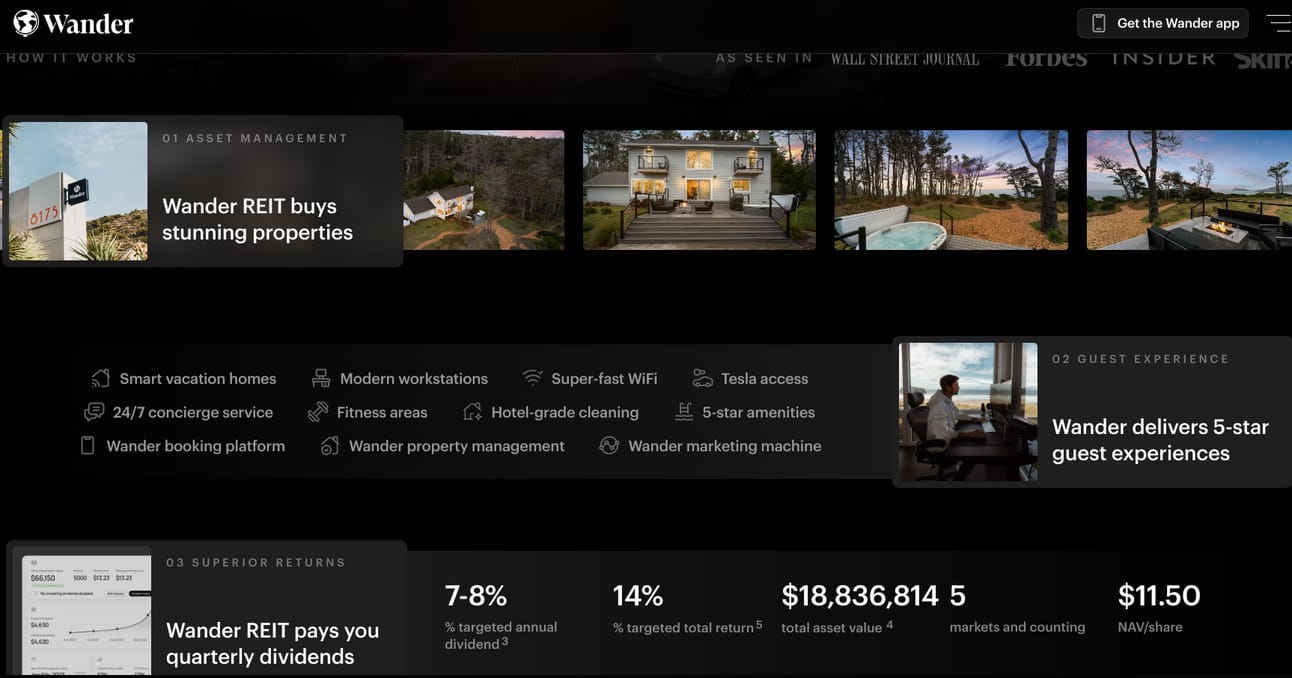Click the Wander property management label

pyautogui.click(x=457, y=446)
